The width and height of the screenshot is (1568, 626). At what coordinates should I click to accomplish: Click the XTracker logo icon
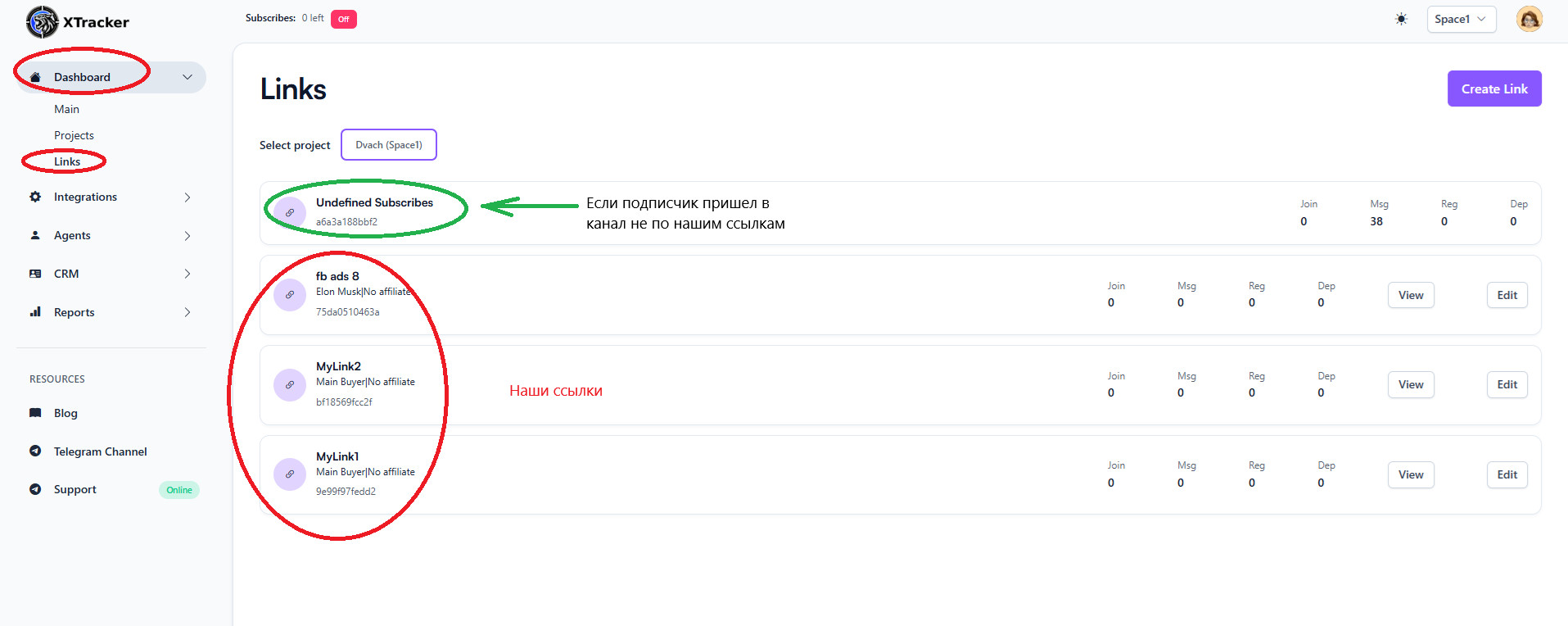(x=42, y=22)
